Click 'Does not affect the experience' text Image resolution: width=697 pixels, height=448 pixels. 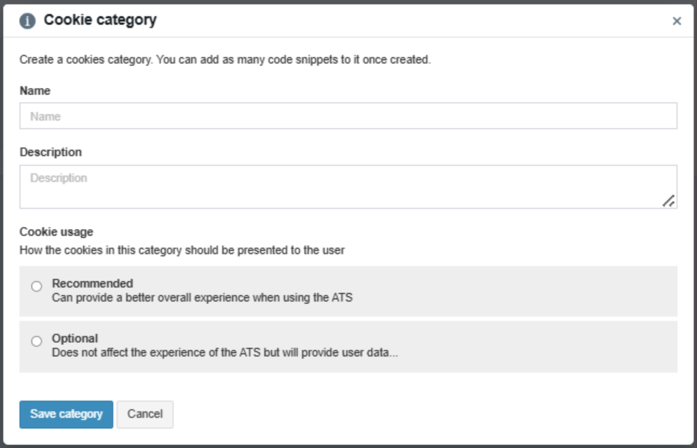[x=225, y=352]
